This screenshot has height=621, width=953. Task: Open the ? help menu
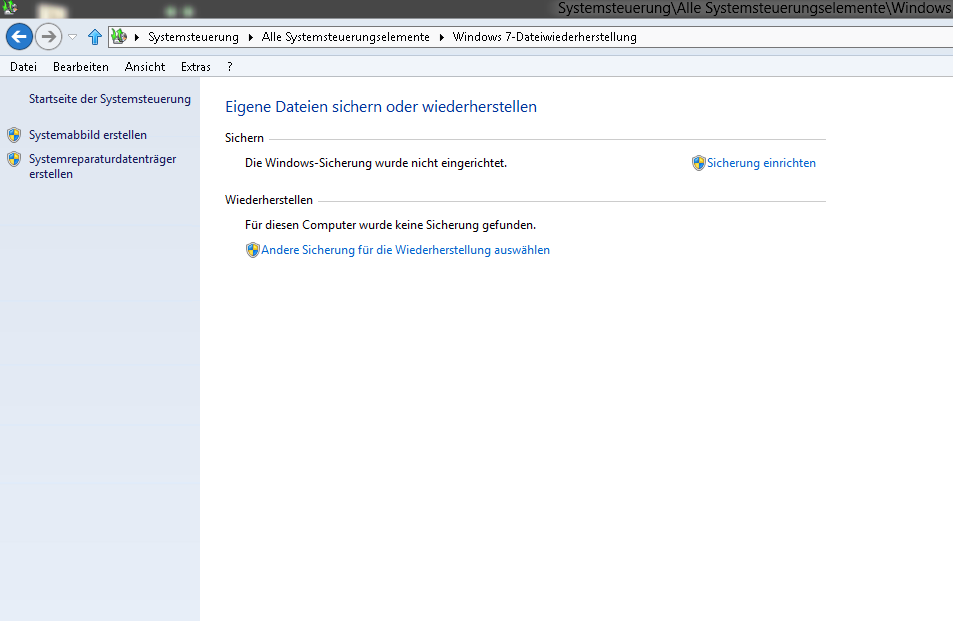230,67
